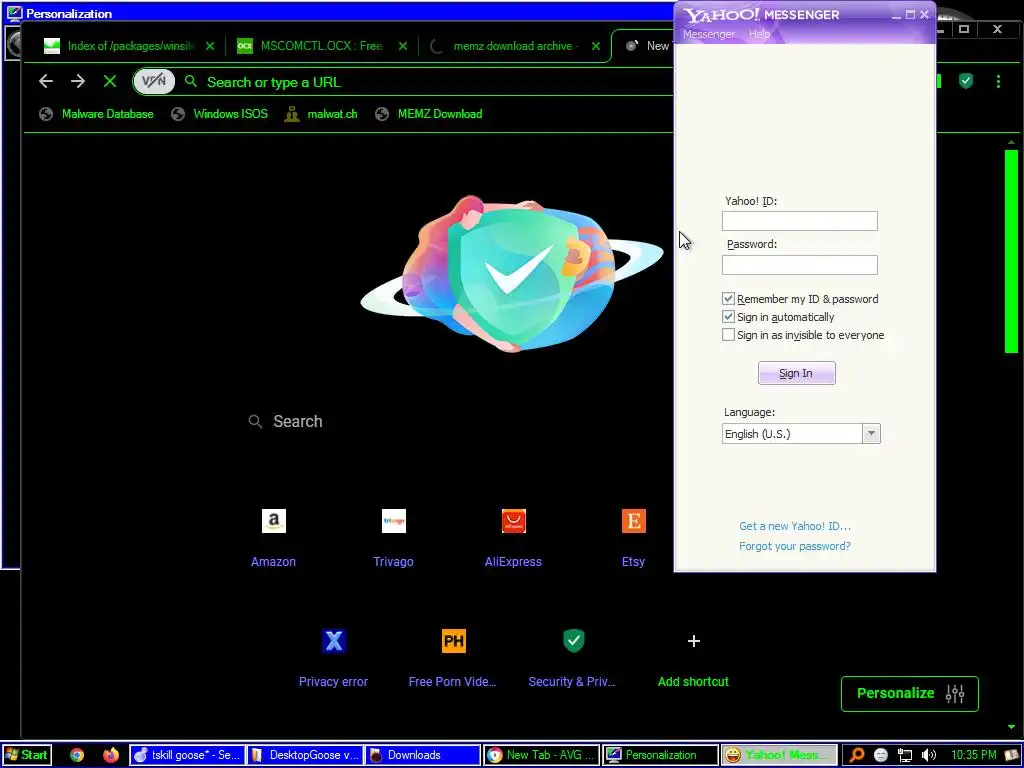1024x768 pixels.
Task: Click the Yahoo! ID text field
Action: 799,221
